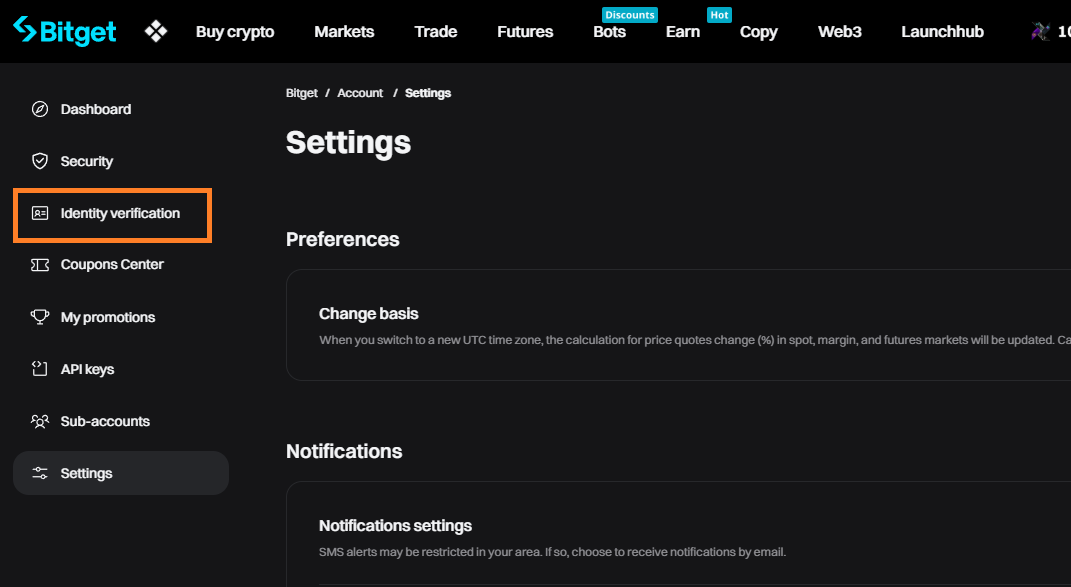The width and height of the screenshot is (1071, 587).
Task: Open the Markets menu
Action: [344, 31]
